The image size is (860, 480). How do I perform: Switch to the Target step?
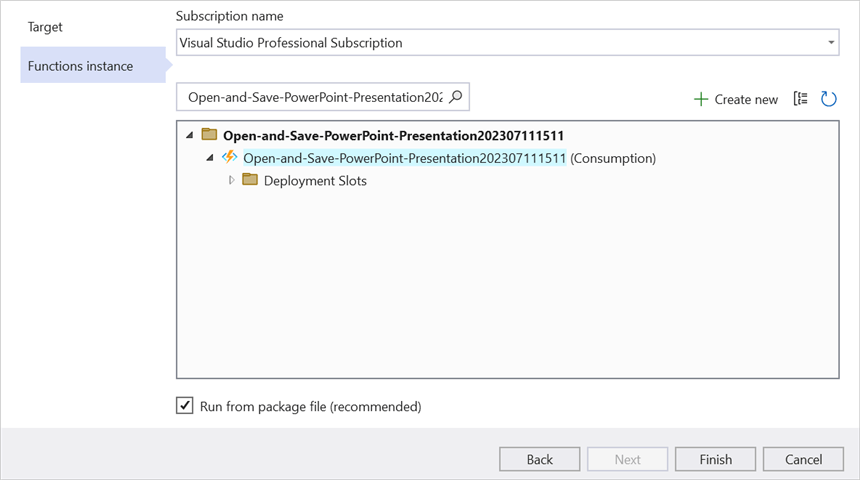[45, 27]
